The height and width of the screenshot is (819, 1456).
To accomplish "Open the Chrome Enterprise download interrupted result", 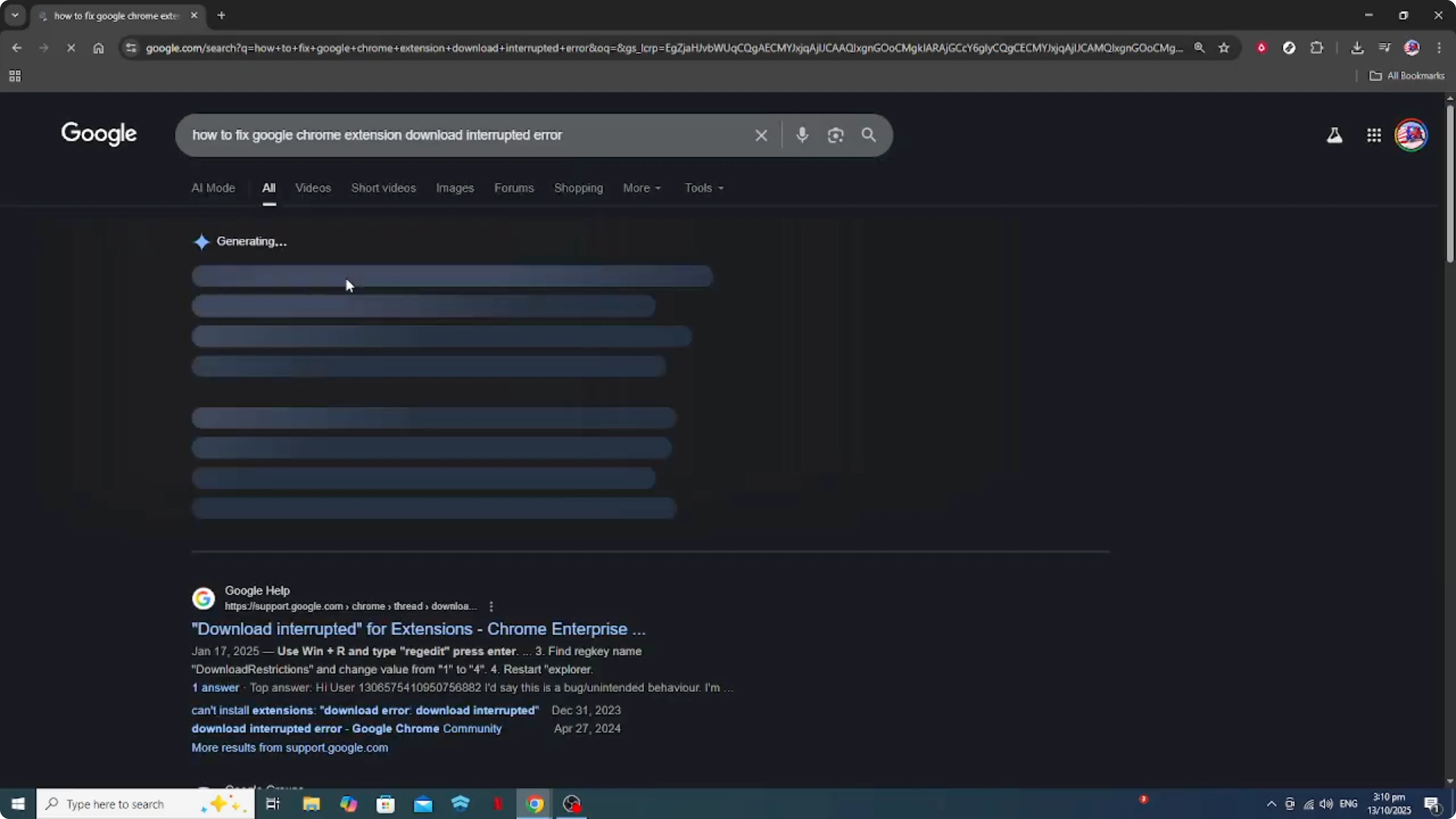I will click(418, 629).
